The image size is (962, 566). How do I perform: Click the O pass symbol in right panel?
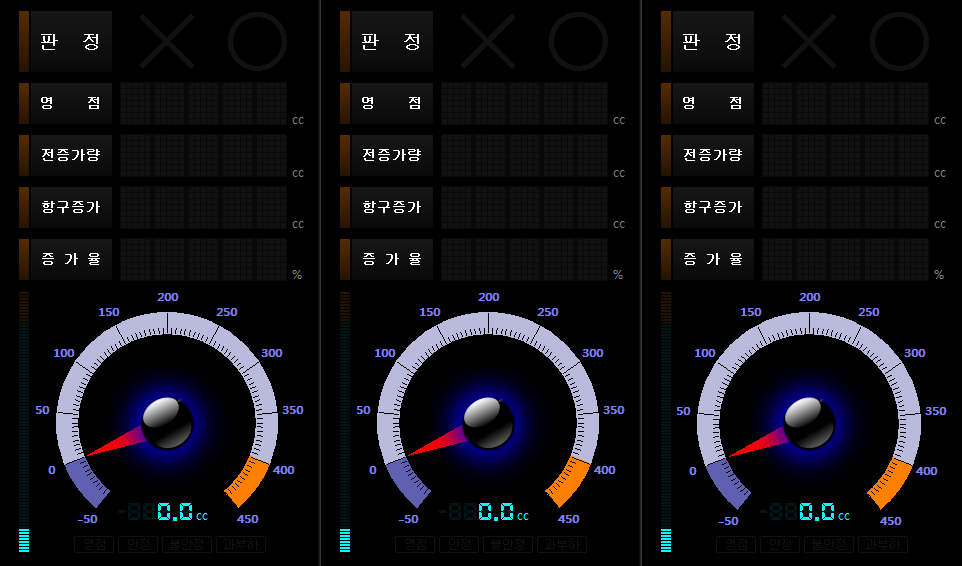tap(899, 41)
